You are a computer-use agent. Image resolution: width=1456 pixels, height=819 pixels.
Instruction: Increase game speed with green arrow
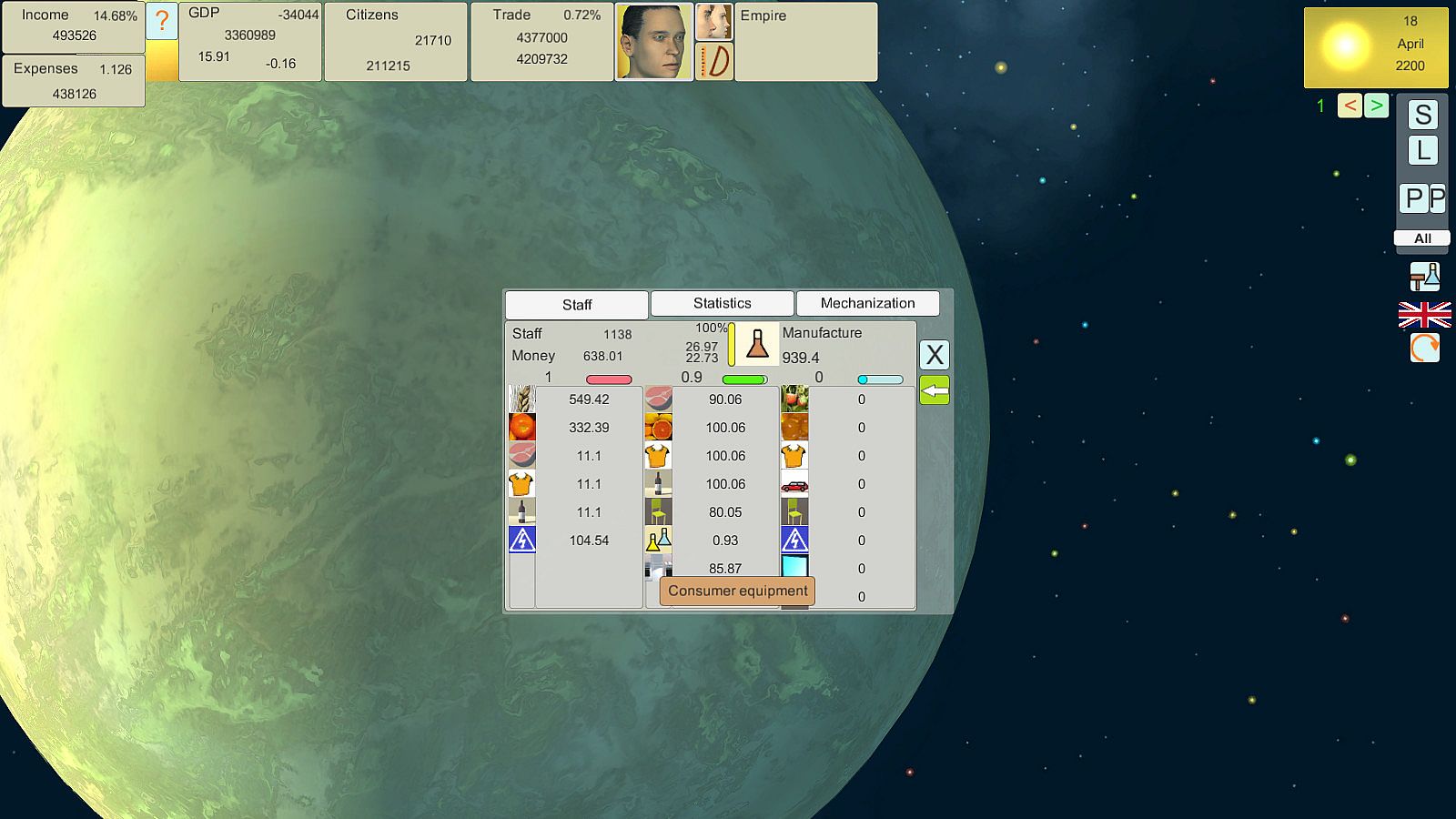pyautogui.click(x=1377, y=106)
